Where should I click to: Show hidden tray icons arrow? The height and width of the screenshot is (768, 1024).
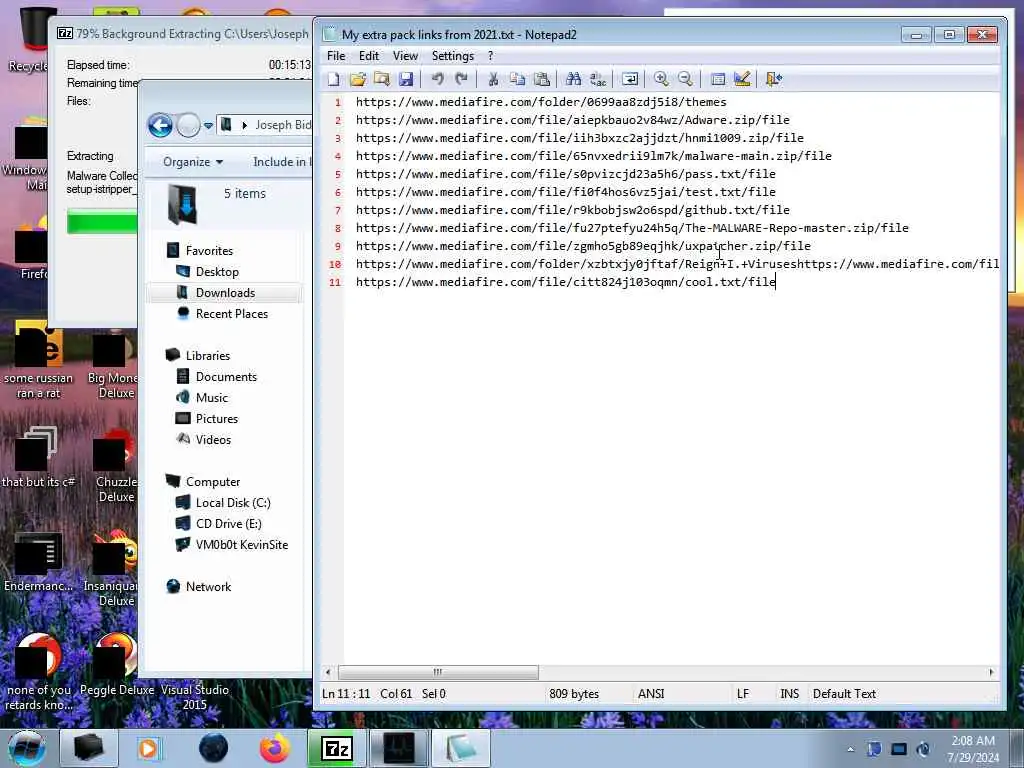click(x=850, y=749)
